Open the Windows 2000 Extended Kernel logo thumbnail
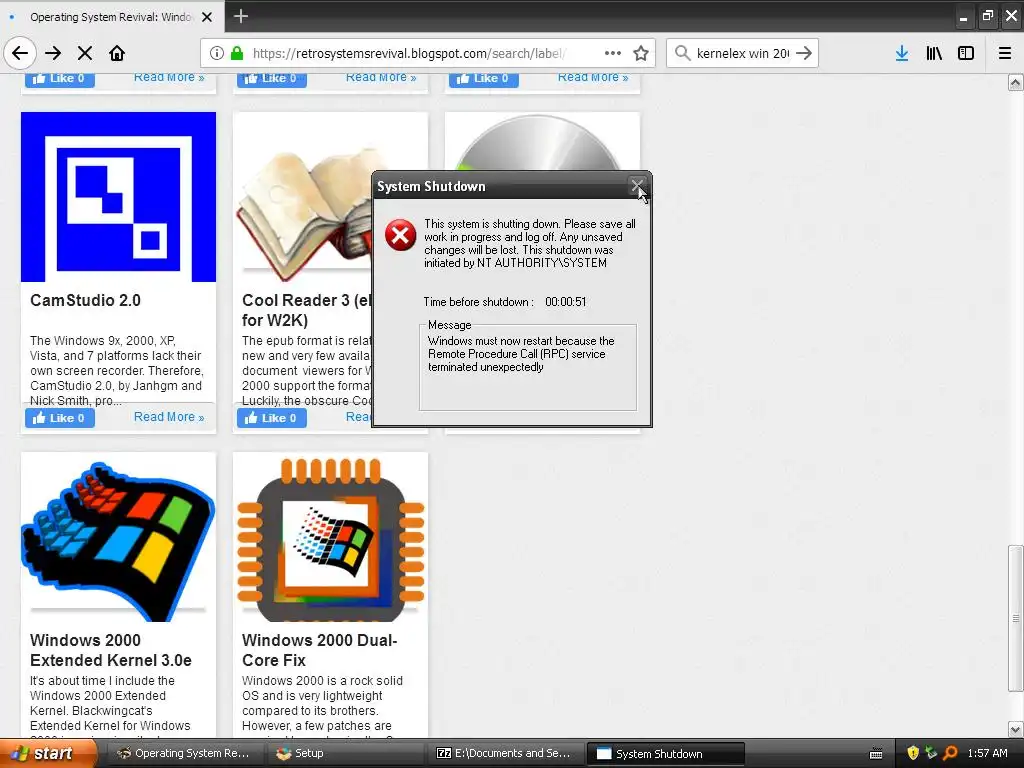This screenshot has width=1024, height=768. (x=118, y=537)
